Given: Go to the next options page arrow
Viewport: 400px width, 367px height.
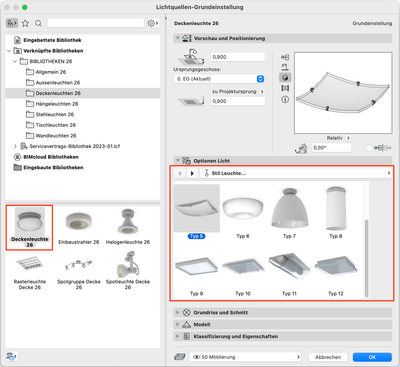Looking at the screenshot, I should pyautogui.click(x=192, y=173).
